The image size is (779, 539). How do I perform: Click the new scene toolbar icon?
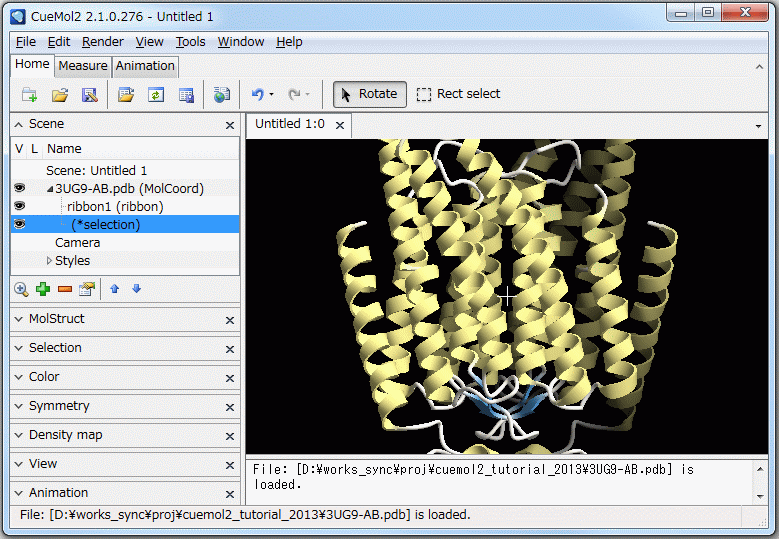click(x=29, y=94)
